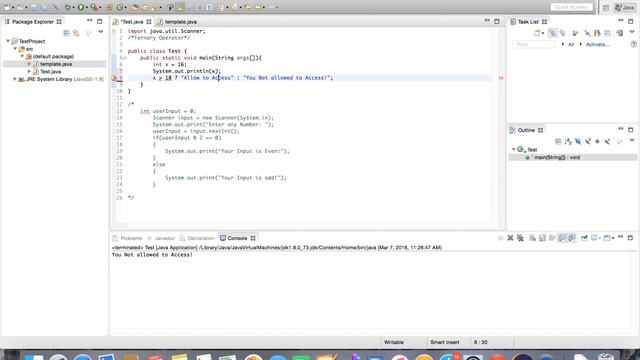
Task: Click the New file toolbar icon
Action: 7,7
